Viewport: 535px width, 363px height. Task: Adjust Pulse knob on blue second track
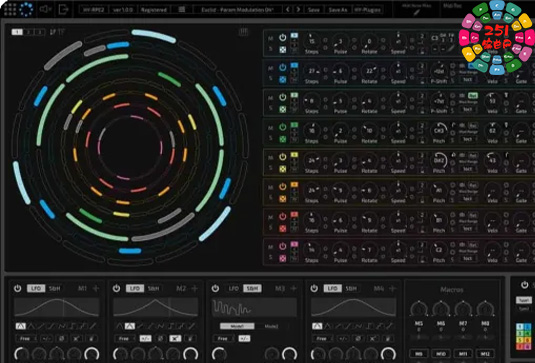tap(340, 71)
